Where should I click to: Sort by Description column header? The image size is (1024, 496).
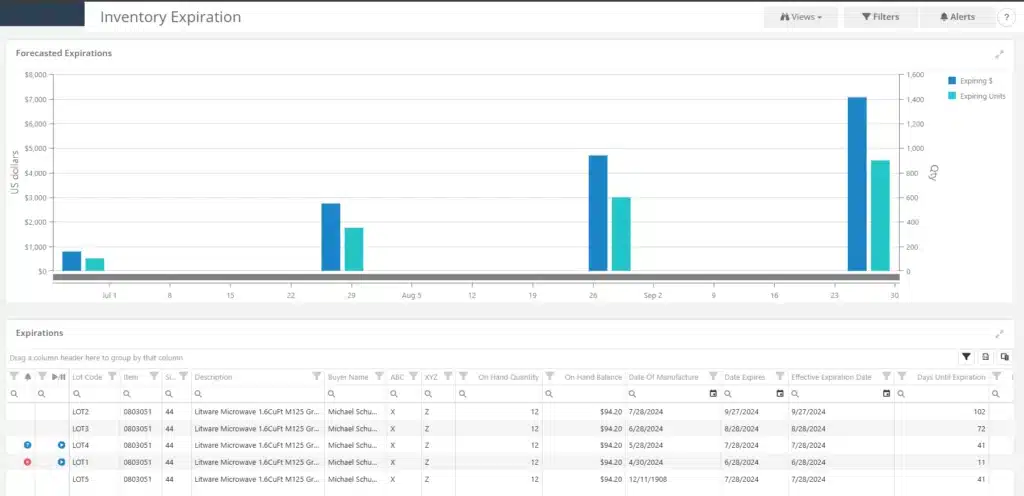[x=213, y=377]
